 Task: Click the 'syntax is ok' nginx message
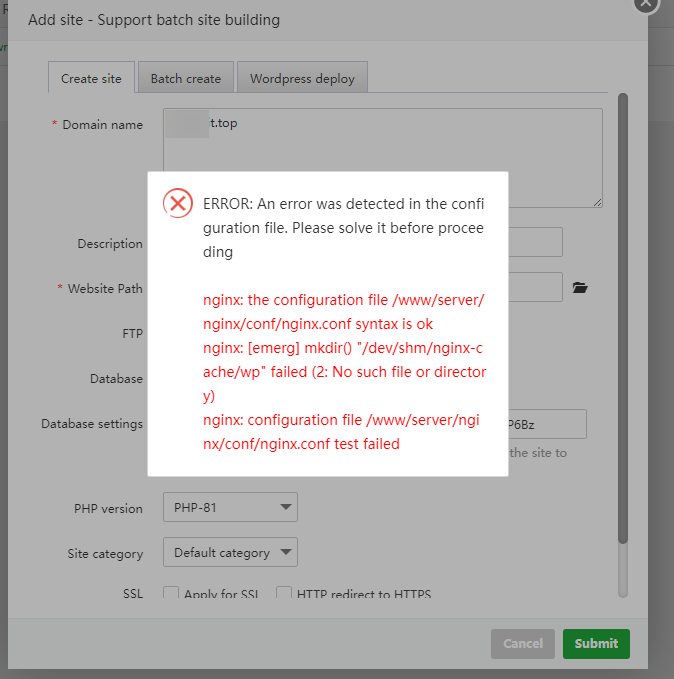[343, 312]
